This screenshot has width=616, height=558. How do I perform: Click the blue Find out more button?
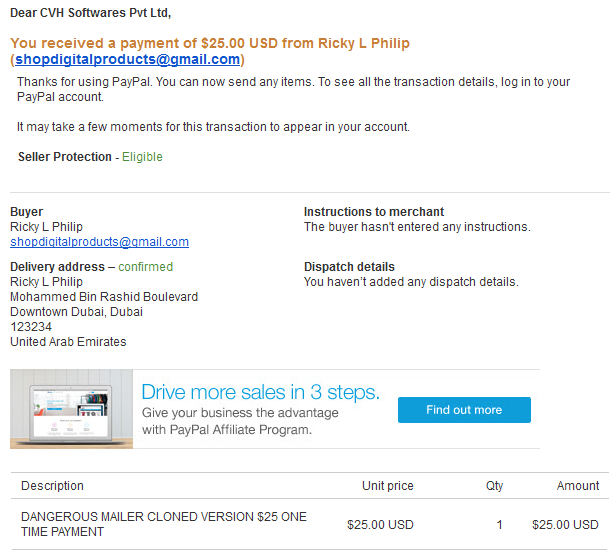tap(464, 410)
